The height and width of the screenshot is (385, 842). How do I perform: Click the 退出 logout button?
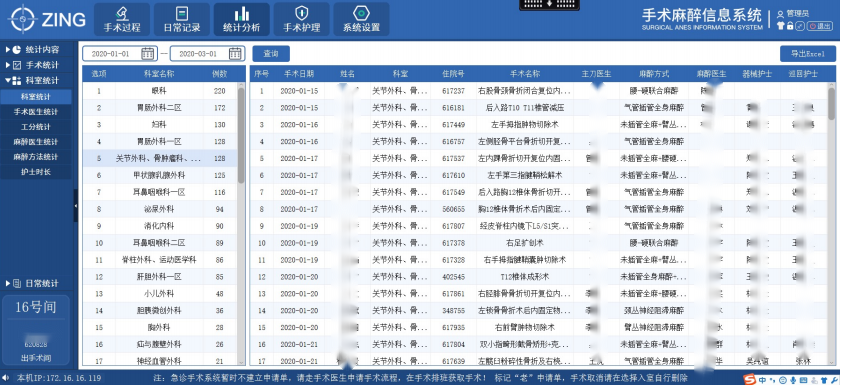[x=819, y=26]
